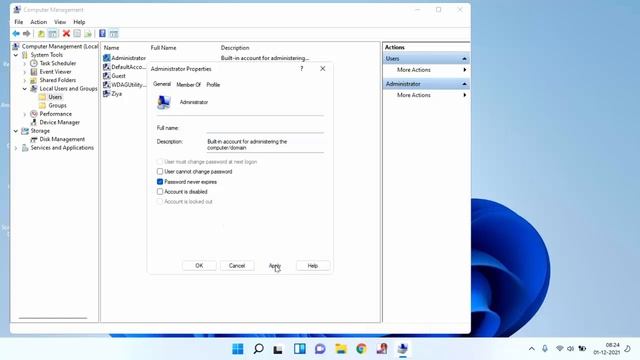Collapse the System Tools node
640x360 pixels.
(x=16, y=55)
